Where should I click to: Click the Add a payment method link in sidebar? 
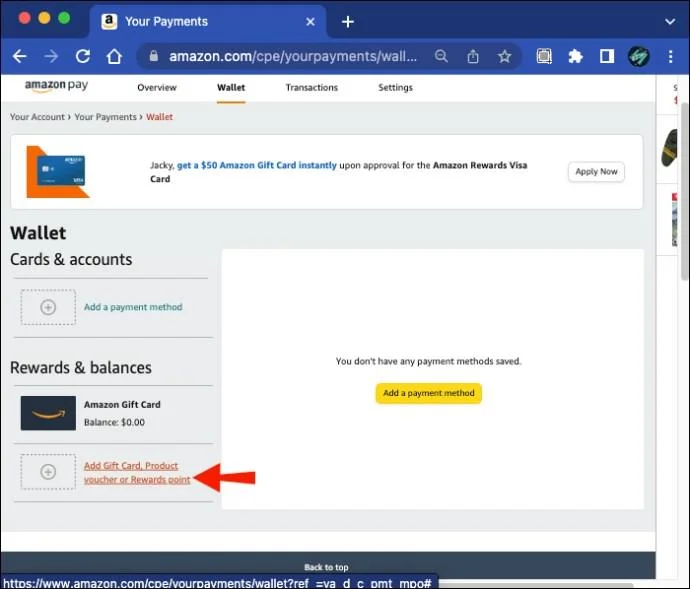click(133, 307)
